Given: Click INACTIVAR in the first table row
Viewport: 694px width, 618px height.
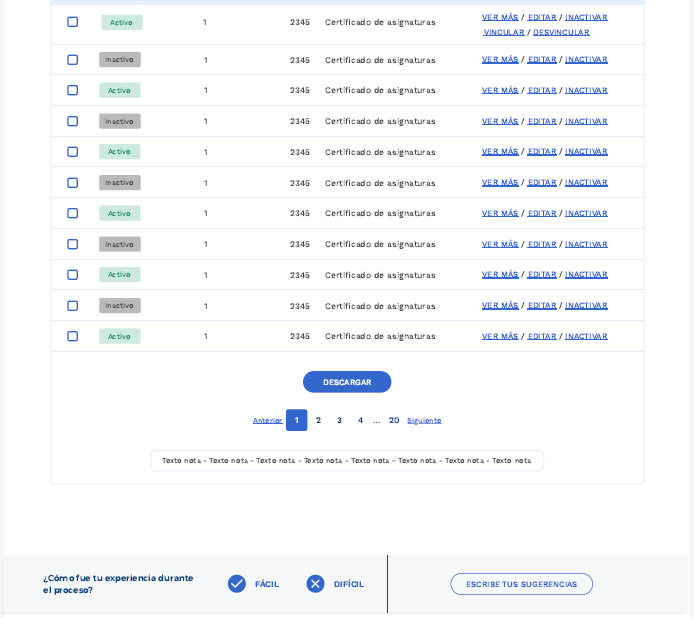Looking at the screenshot, I should pyautogui.click(x=586, y=17).
